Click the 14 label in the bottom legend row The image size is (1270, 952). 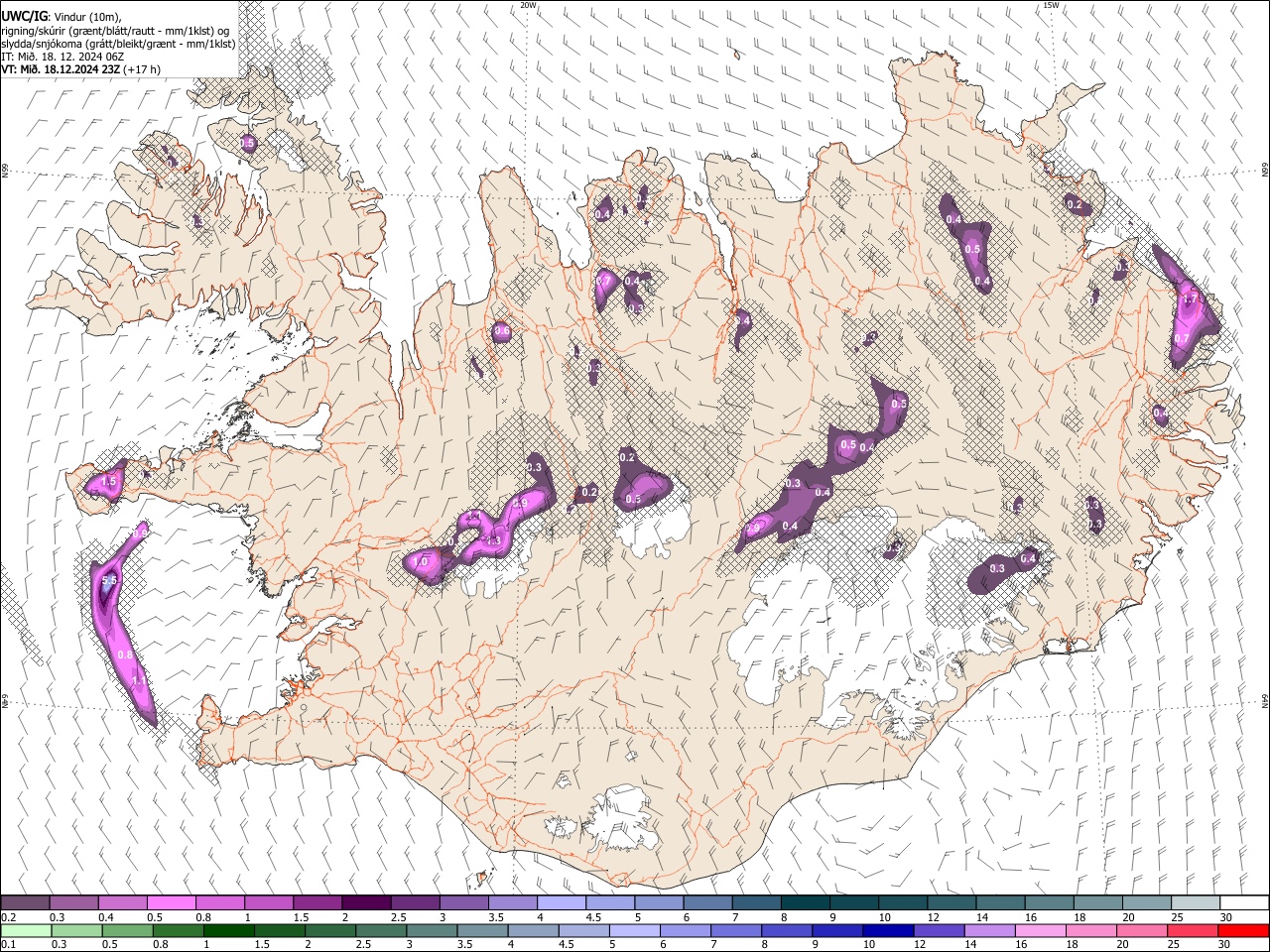coord(972,945)
